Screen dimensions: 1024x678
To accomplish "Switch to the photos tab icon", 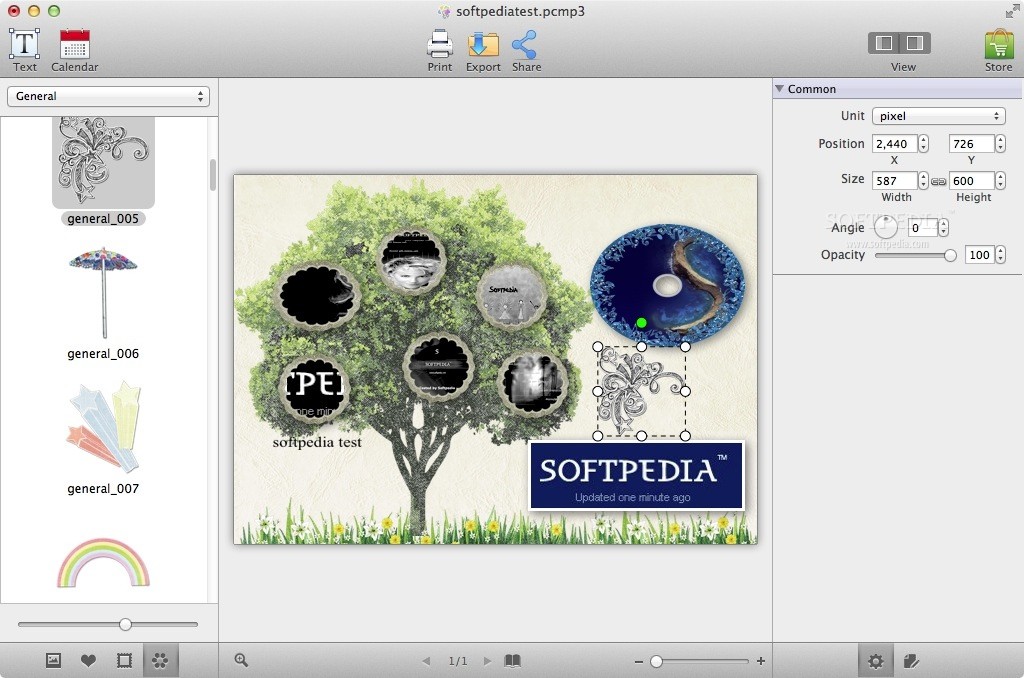I will pos(54,660).
